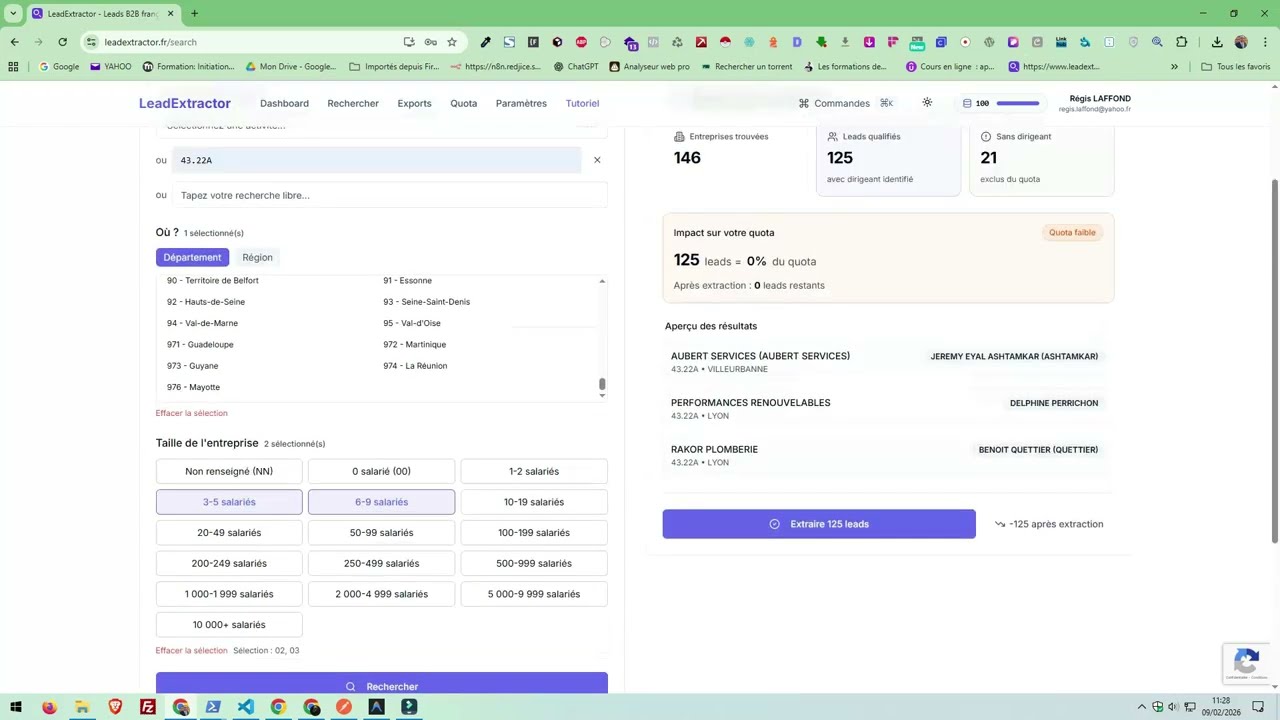Image resolution: width=1280 pixels, height=720 pixels.
Task: Click the 43.22A activity code field
Action: (376, 160)
